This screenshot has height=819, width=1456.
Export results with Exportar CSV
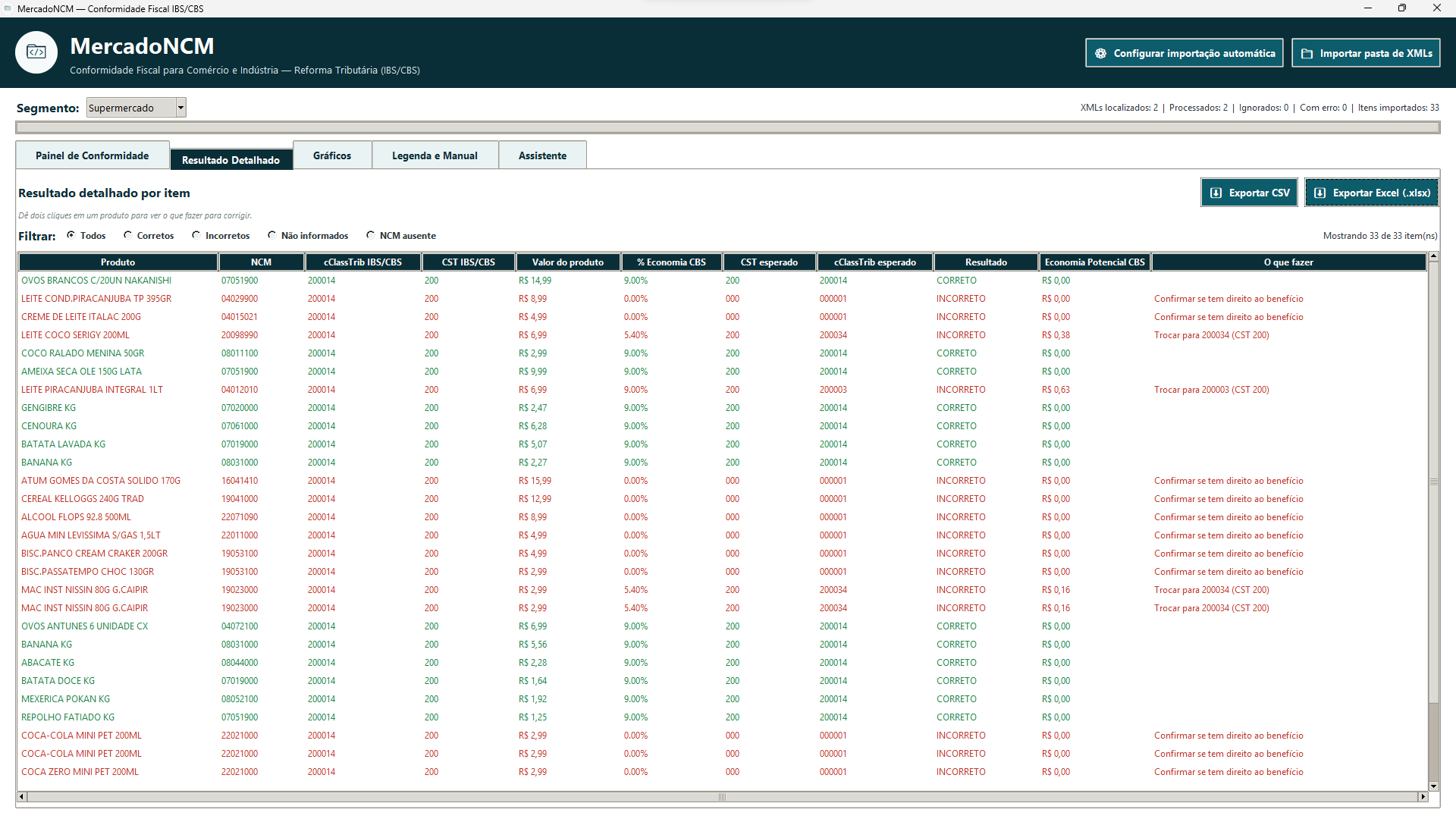tap(1249, 193)
